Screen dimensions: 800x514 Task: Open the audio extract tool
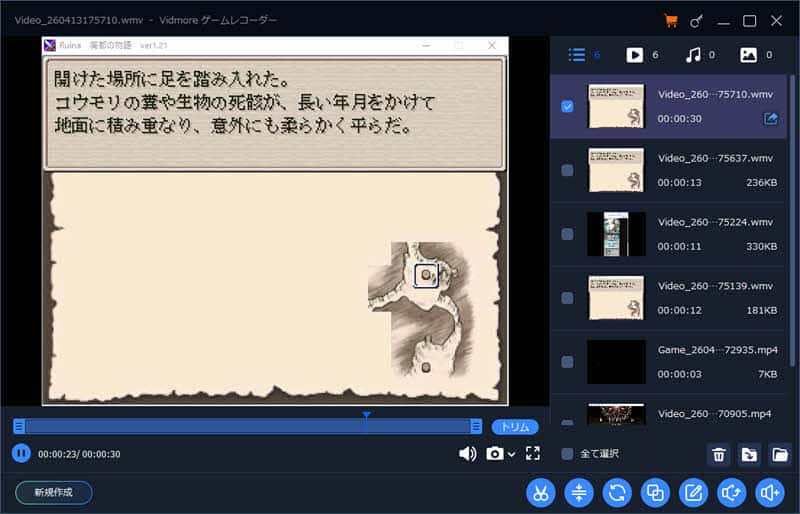point(732,493)
